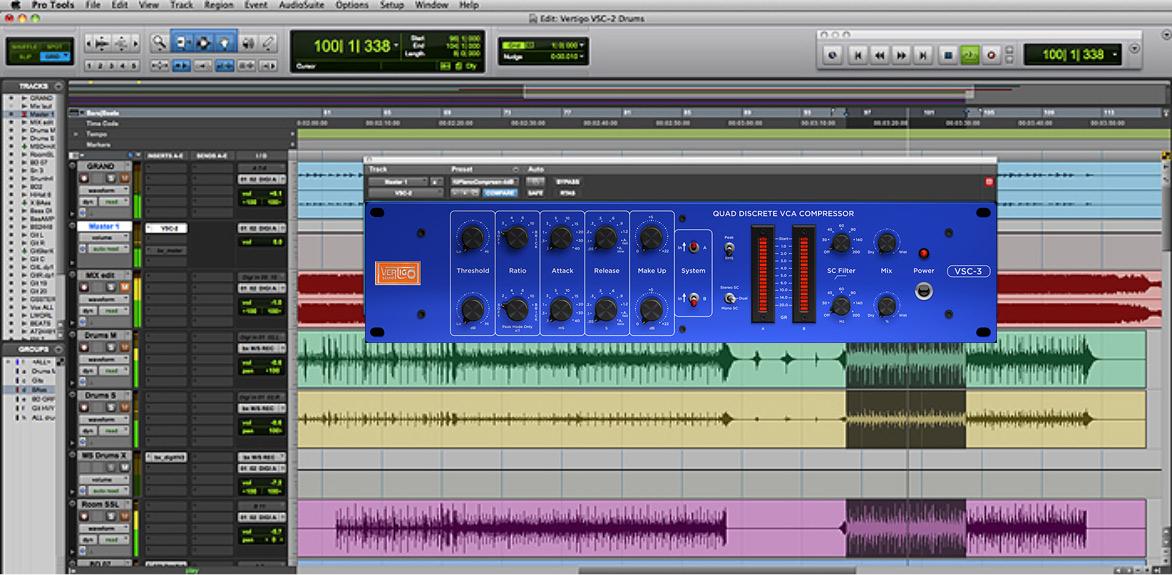The height and width of the screenshot is (575, 1172).
Task: Open main counter format dropdown arrow
Action: (x=395, y=46)
